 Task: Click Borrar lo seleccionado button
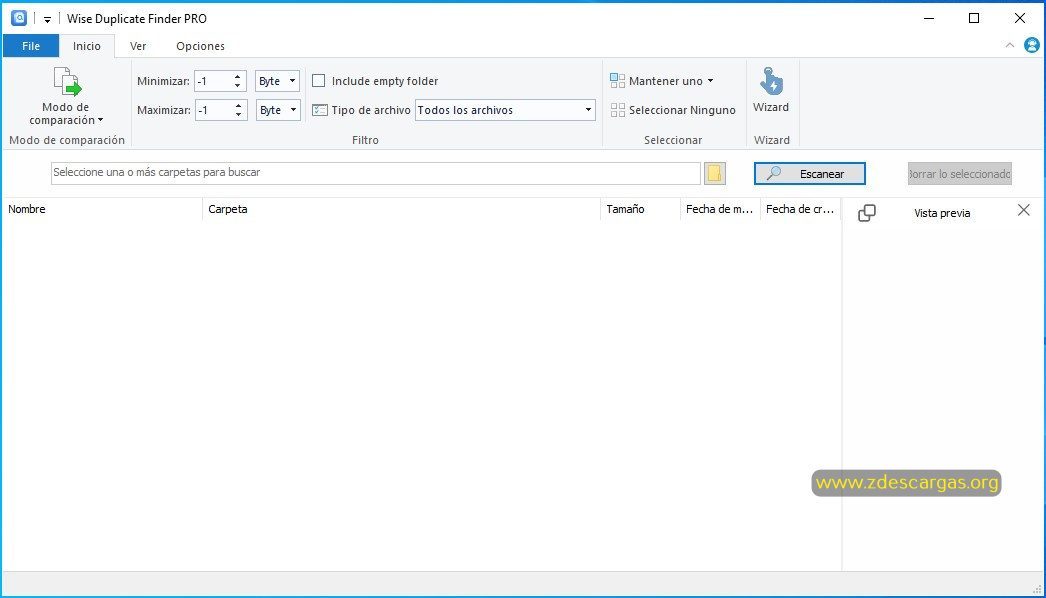(x=959, y=174)
